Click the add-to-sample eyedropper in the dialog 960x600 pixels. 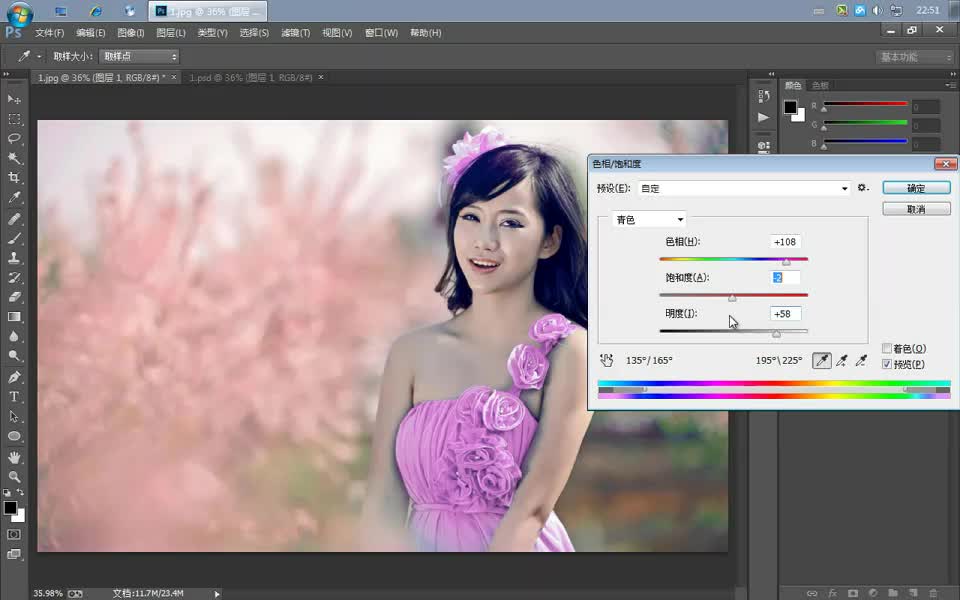pyautogui.click(x=842, y=360)
